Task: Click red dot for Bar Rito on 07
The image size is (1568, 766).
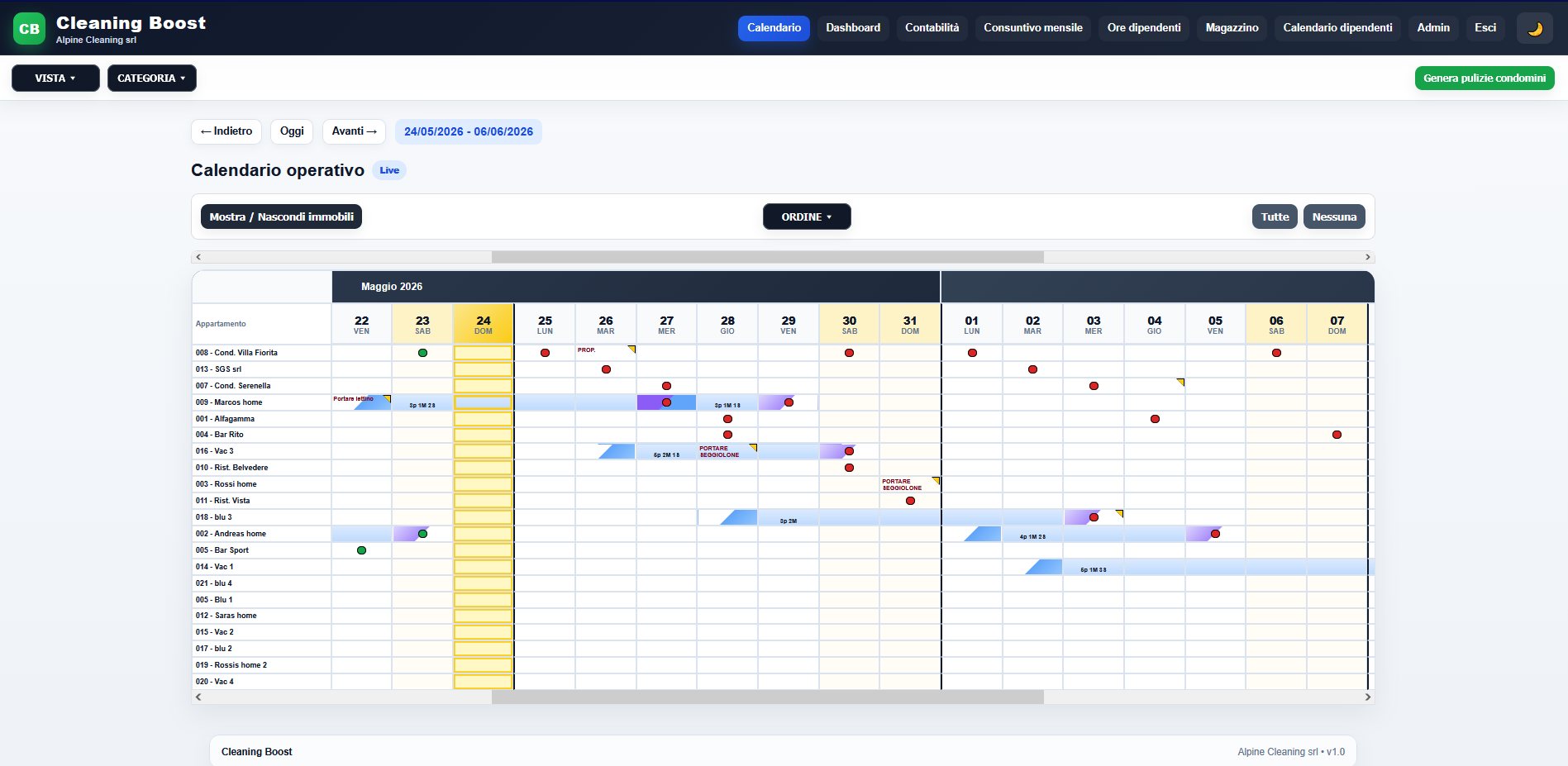Action: pyautogui.click(x=1337, y=435)
